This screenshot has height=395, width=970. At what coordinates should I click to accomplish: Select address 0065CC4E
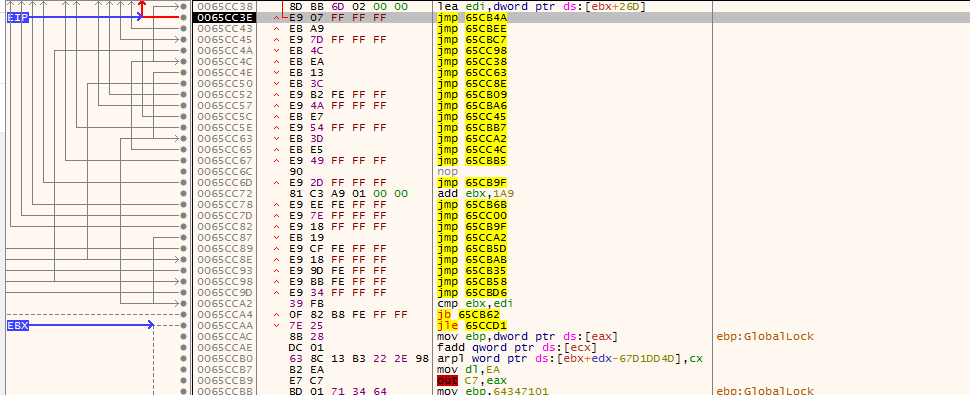pos(224,72)
